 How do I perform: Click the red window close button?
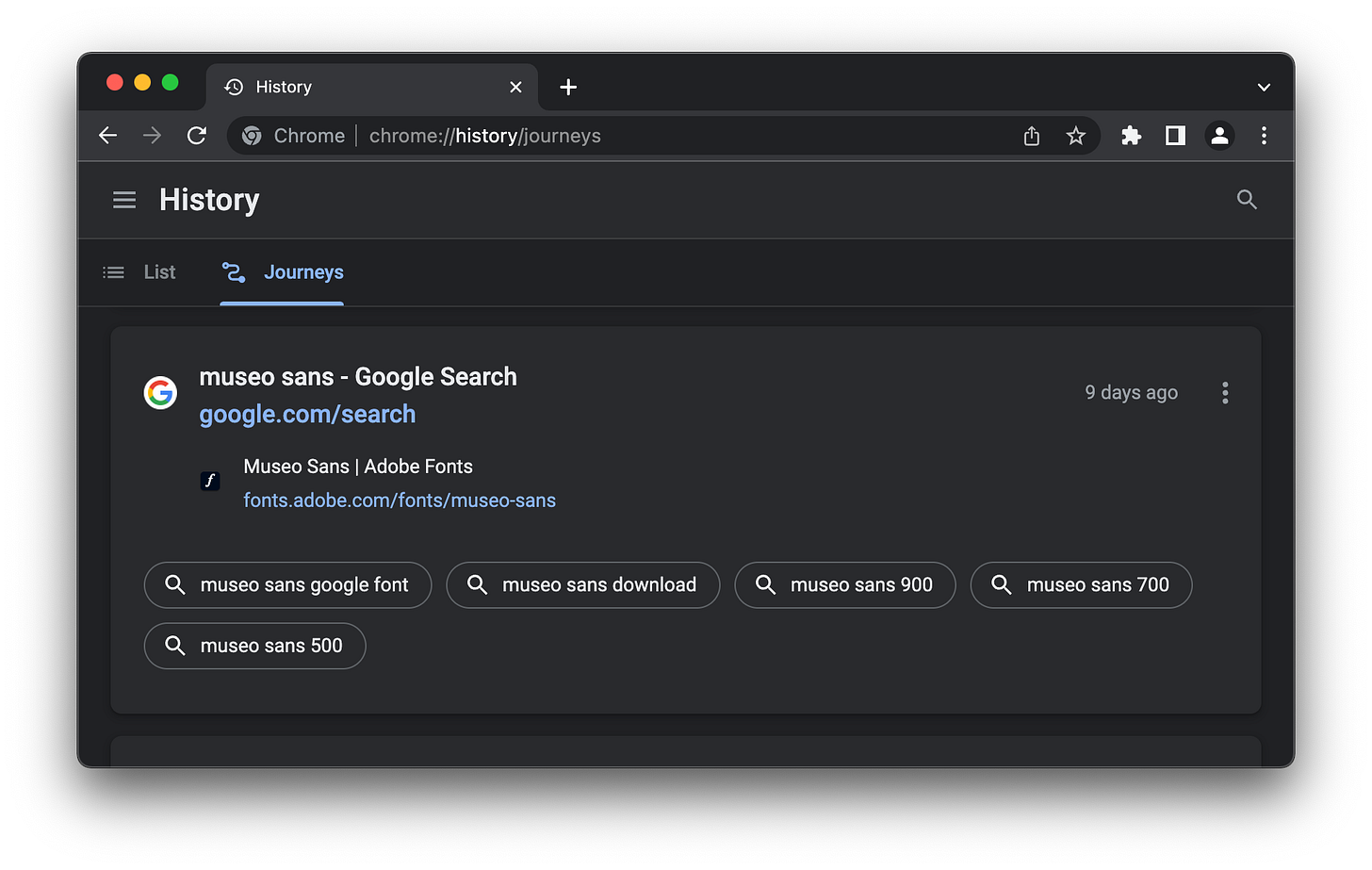(x=115, y=83)
